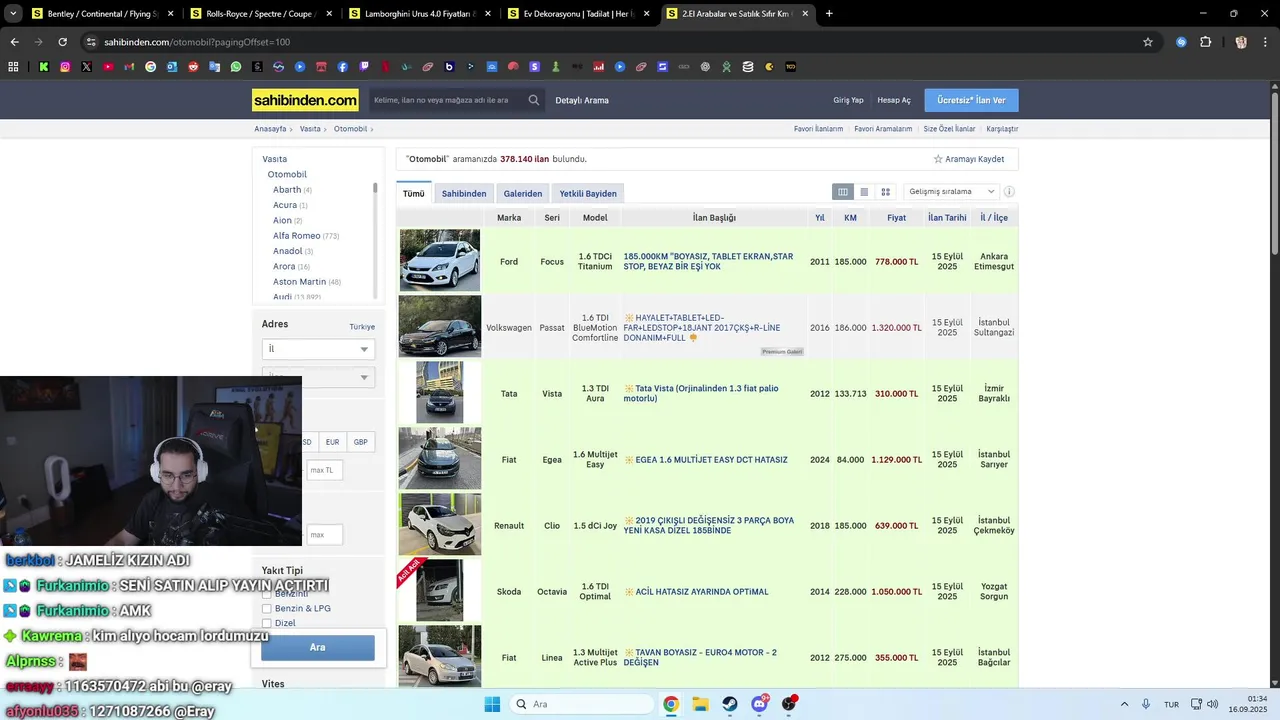1280x720 pixels.
Task: Open the İl province dropdown
Action: pyautogui.click(x=318, y=349)
